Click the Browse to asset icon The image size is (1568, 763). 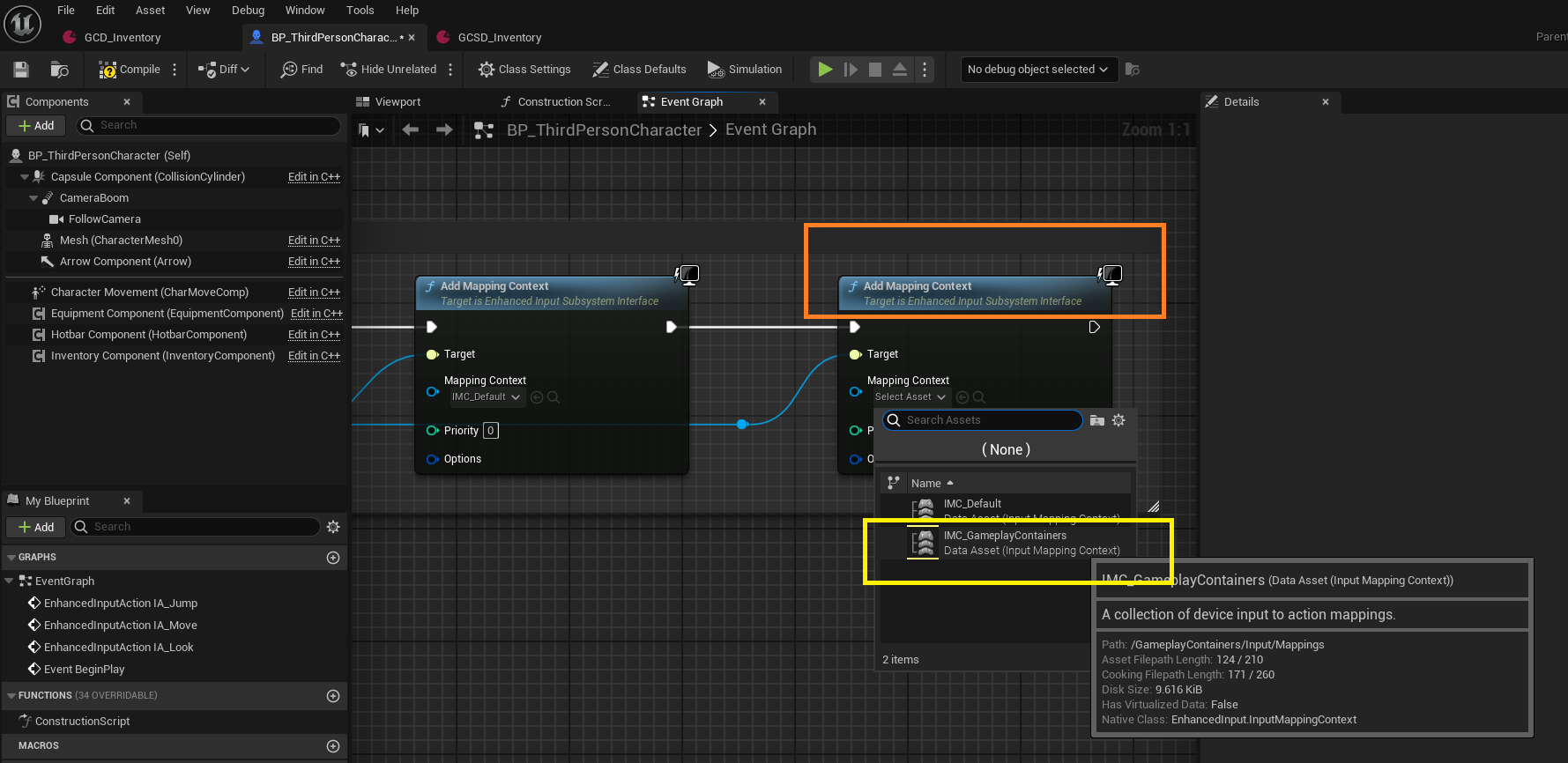(59, 70)
